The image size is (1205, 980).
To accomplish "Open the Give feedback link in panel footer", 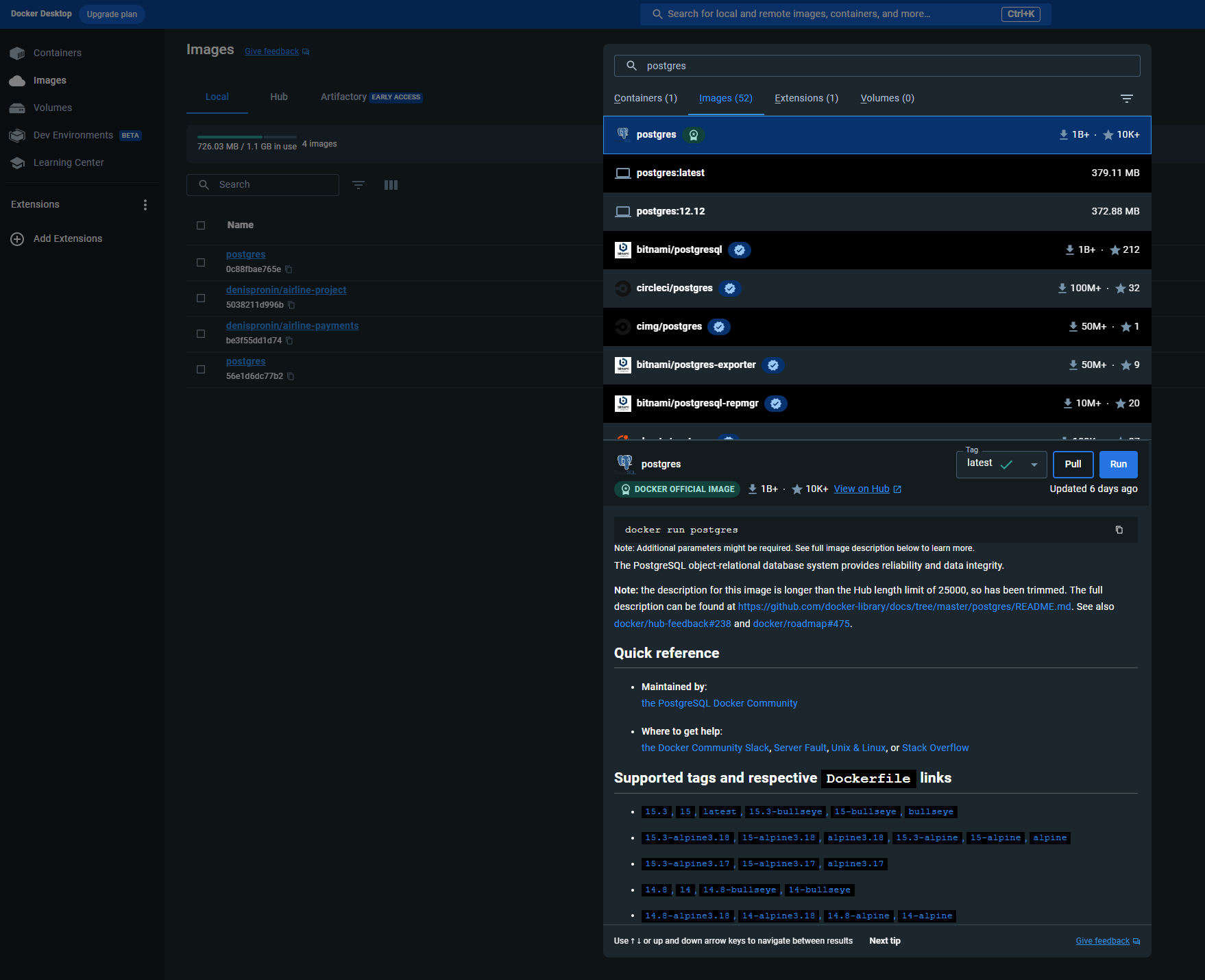I will click(1108, 942).
